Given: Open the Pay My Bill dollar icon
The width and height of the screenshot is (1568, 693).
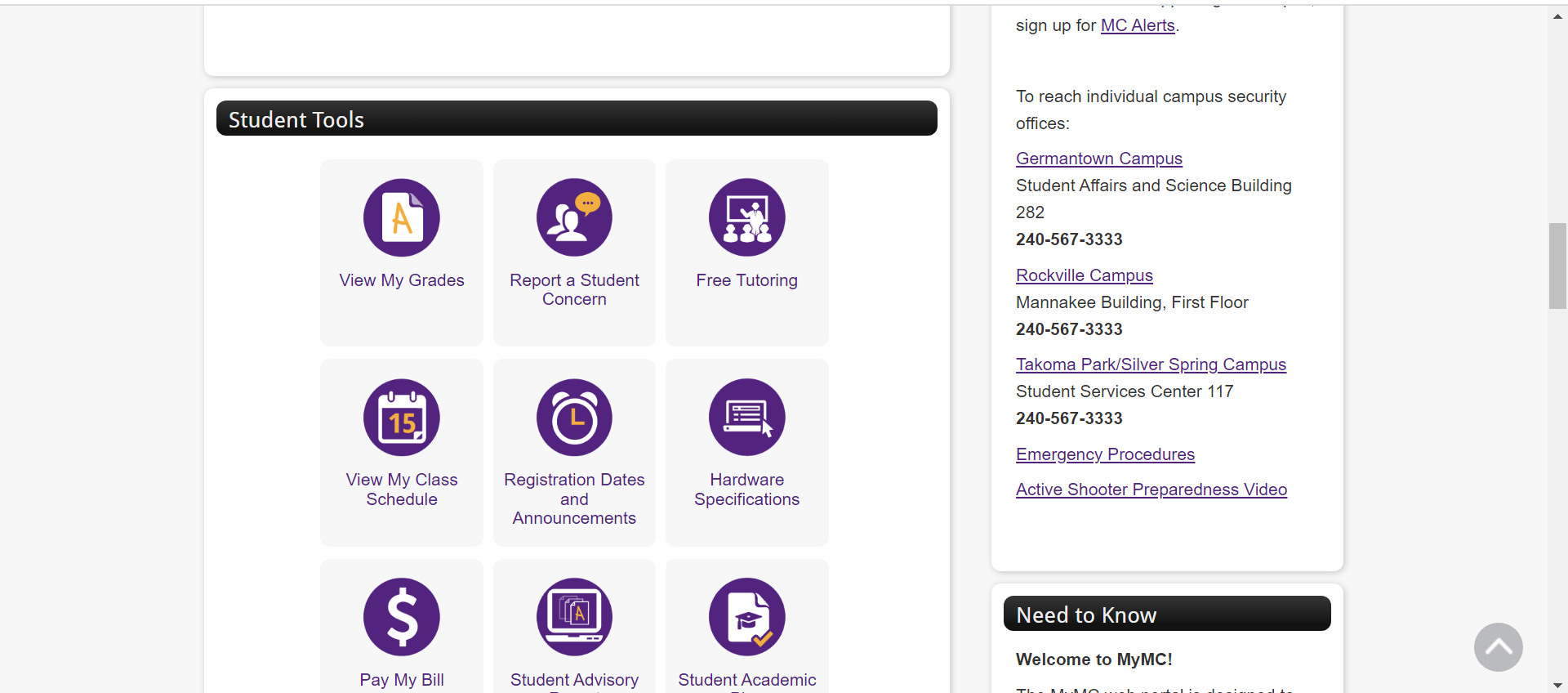Looking at the screenshot, I should [x=401, y=617].
